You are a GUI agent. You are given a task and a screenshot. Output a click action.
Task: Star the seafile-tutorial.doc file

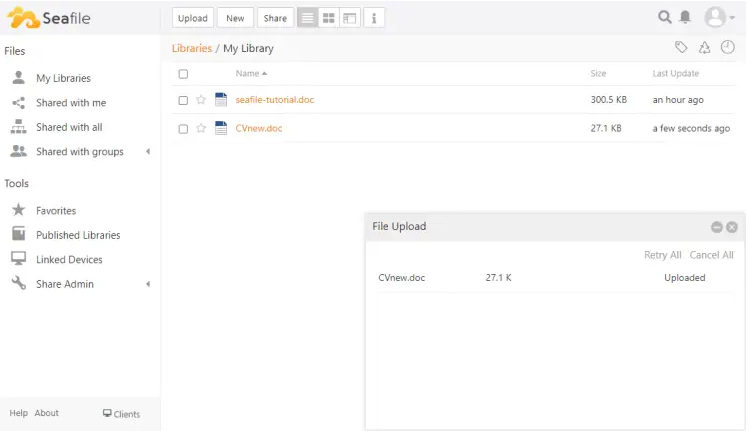[x=201, y=100]
